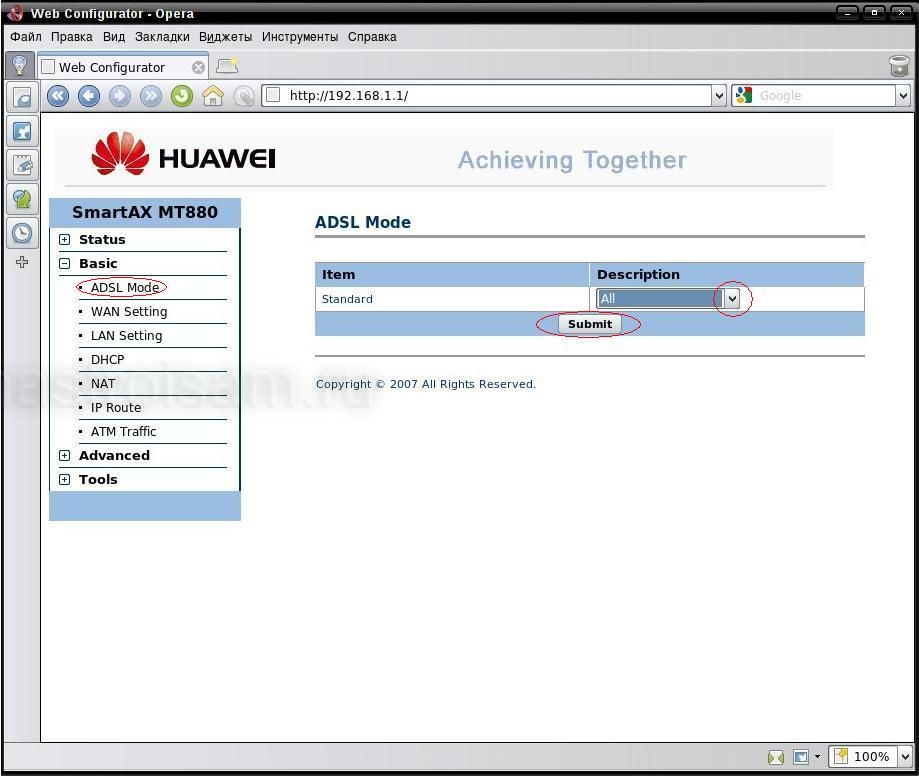Open the Инструменты menu

pyautogui.click(x=300, y=37)
